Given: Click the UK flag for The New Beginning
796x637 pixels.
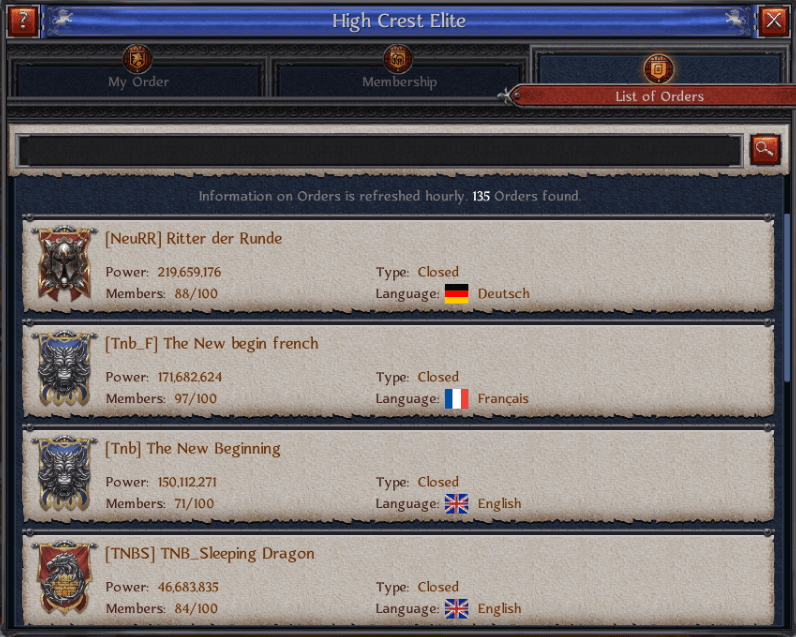Looking at the screenshot, I should tap(456, 504).
